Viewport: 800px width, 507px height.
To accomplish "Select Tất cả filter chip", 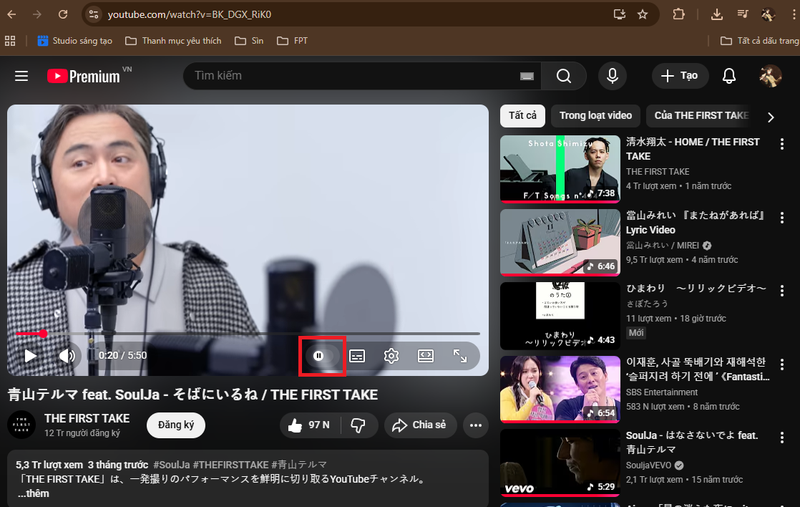I will coord(522,116).
